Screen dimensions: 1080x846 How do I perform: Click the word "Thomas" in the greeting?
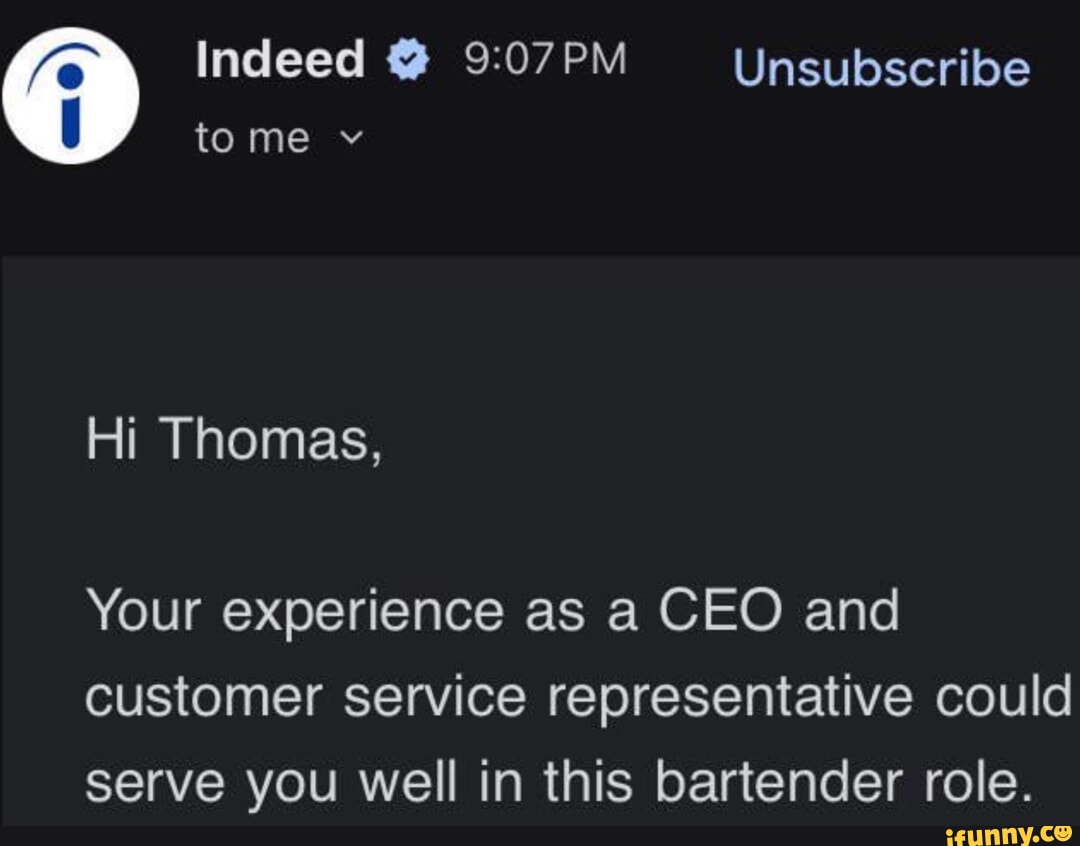click(269, 438)
